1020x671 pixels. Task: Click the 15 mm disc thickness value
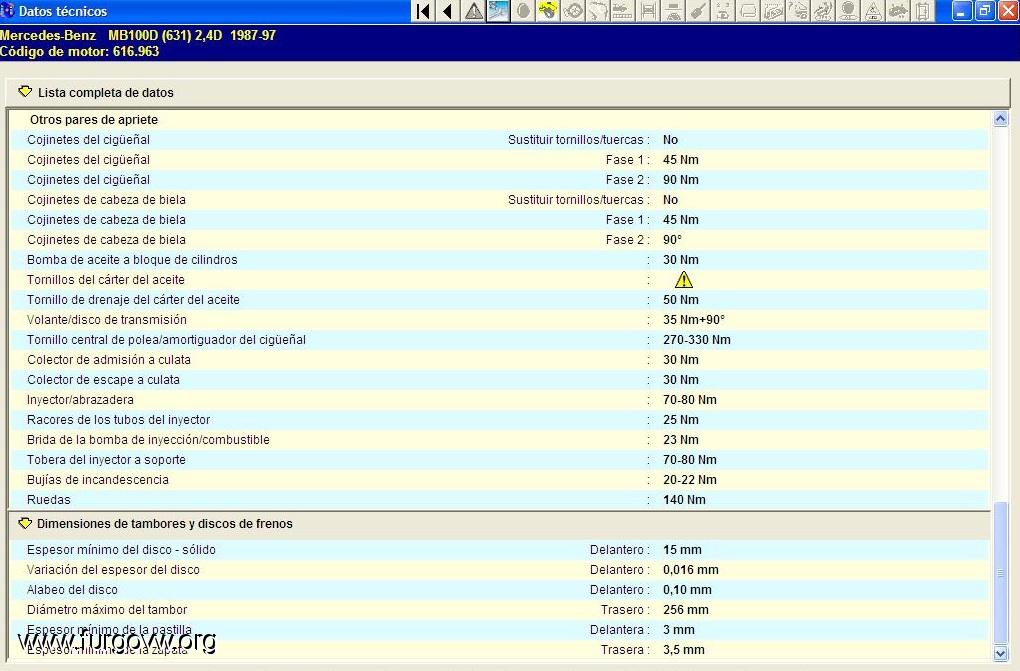click(x=682, y=550)
